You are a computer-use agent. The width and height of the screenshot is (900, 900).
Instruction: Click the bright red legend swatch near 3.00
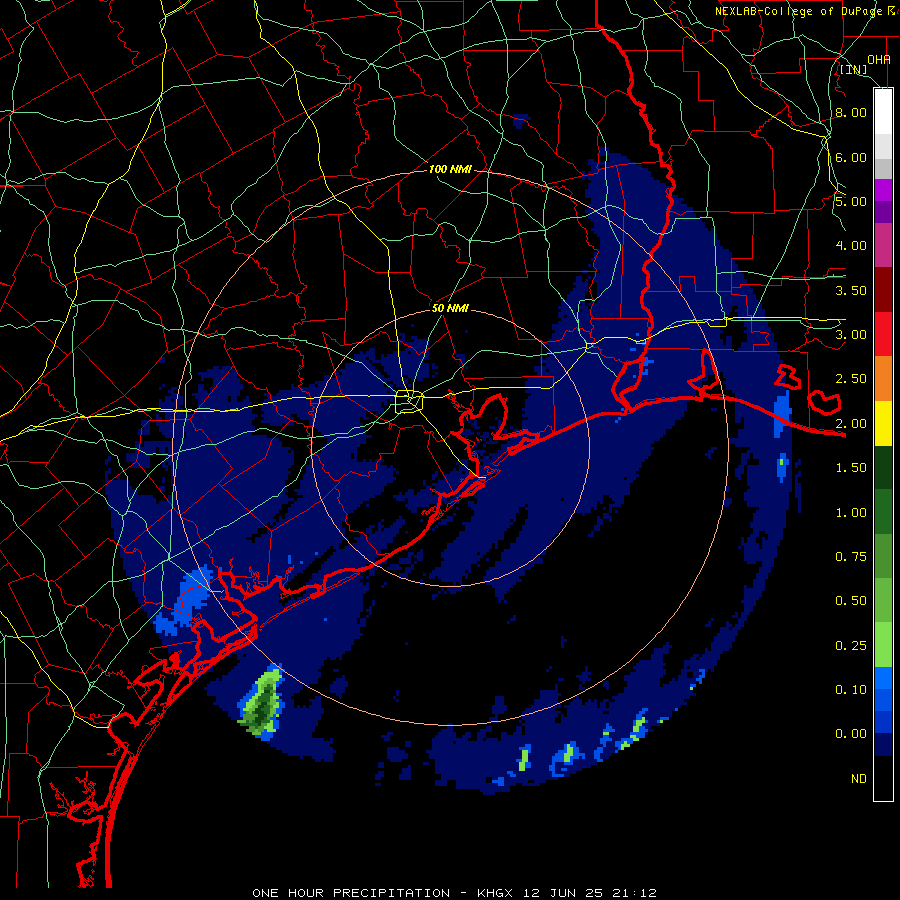(883, 334)
